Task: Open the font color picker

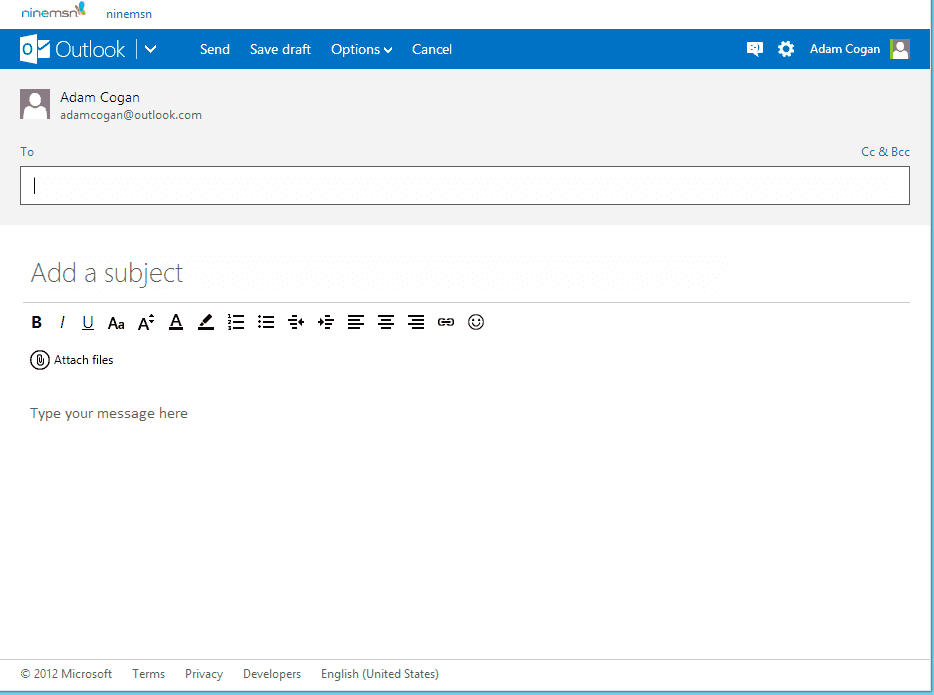Action: [176, 322]
